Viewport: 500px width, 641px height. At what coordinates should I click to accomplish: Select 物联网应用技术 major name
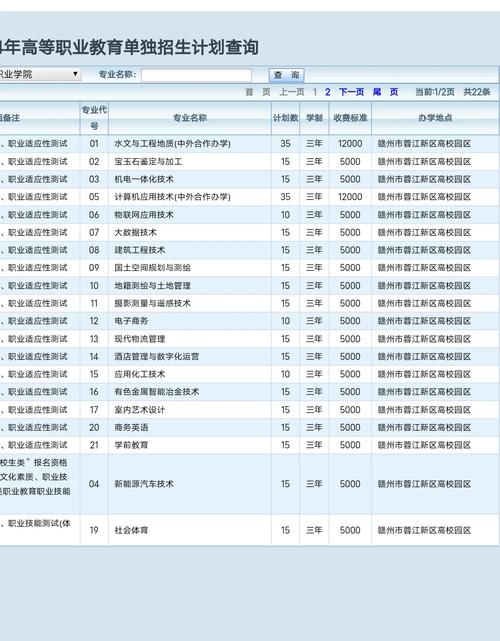coord(144,215)
